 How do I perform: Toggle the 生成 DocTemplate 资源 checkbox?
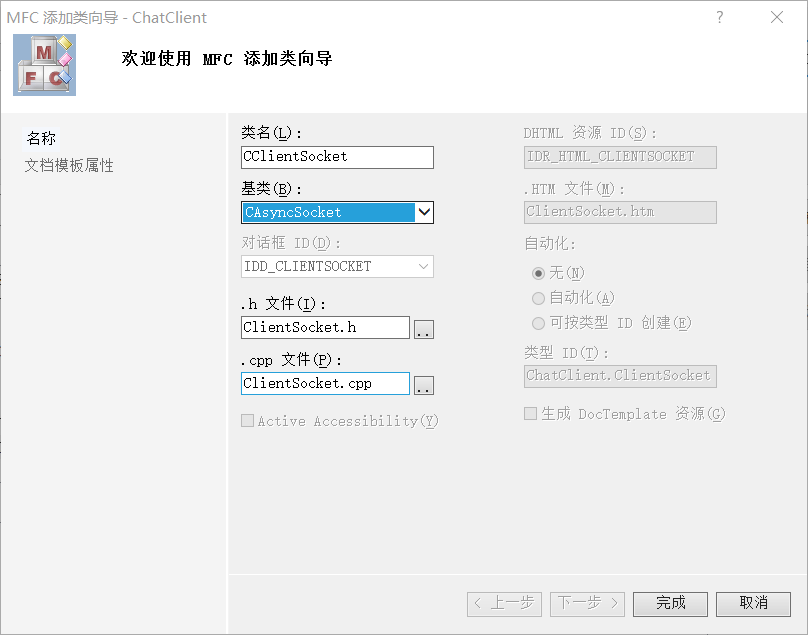pos(529,413)
